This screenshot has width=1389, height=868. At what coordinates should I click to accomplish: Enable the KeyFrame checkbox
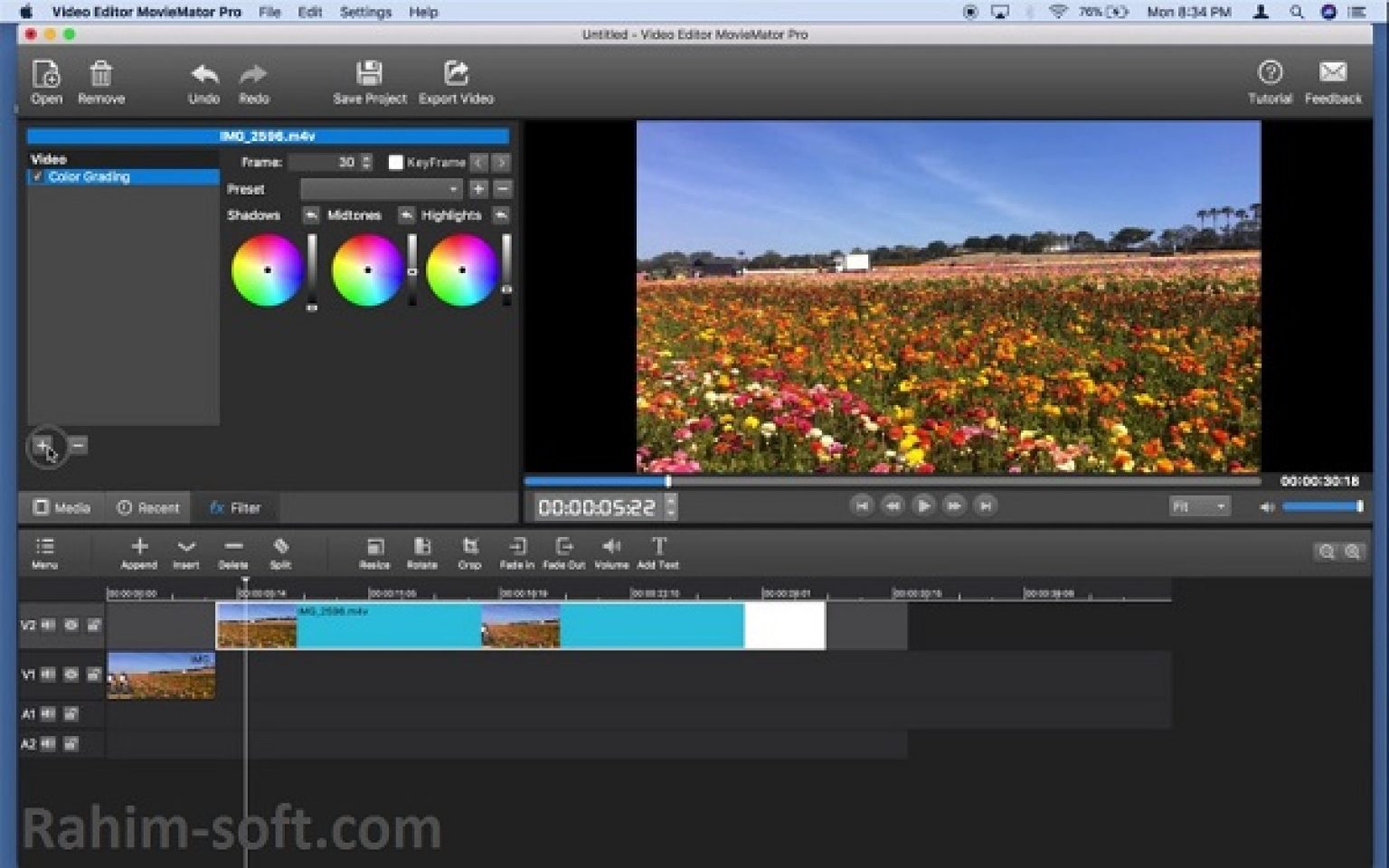pos(395,163)
